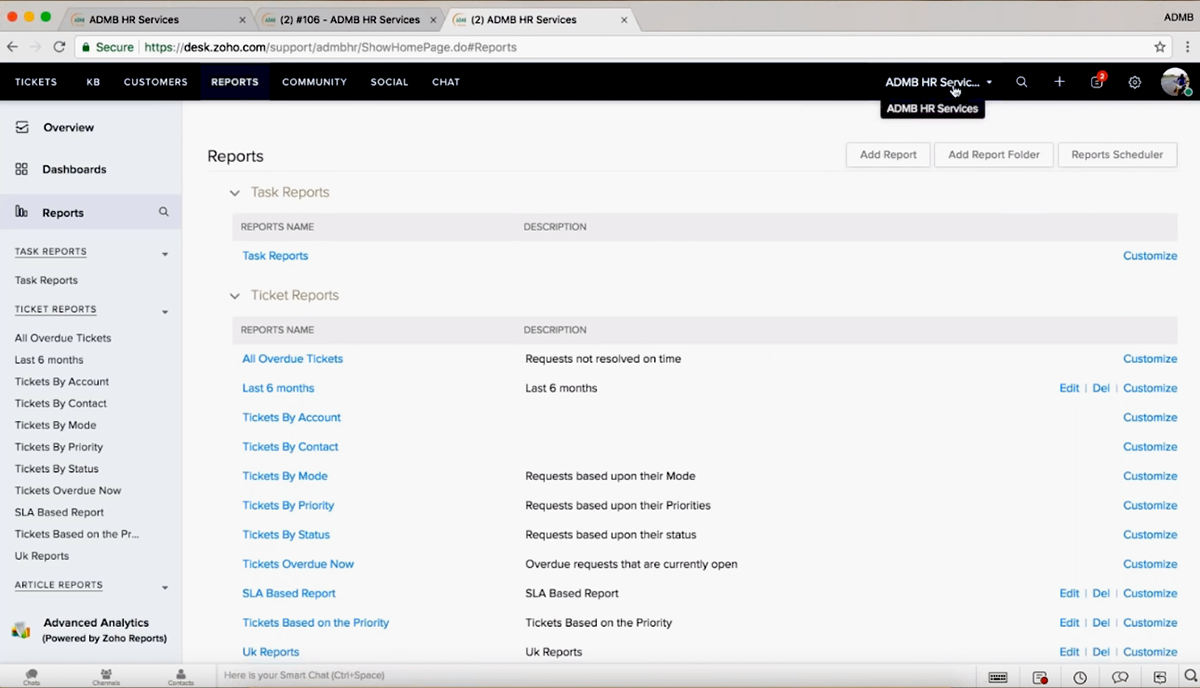Collapse the Ticket Reports section chevron
This screenshot has width=1200, height=688.
(235, 296)
